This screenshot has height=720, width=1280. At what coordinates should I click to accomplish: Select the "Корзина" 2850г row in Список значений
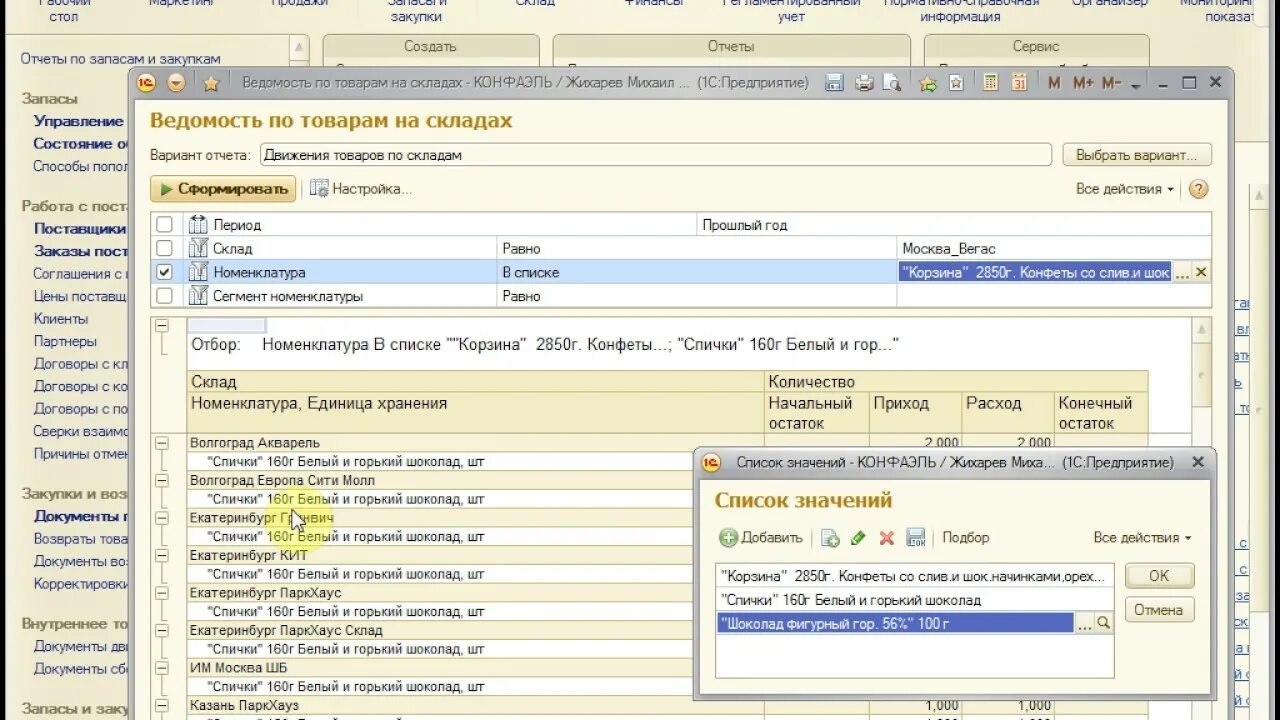(915, 576)
